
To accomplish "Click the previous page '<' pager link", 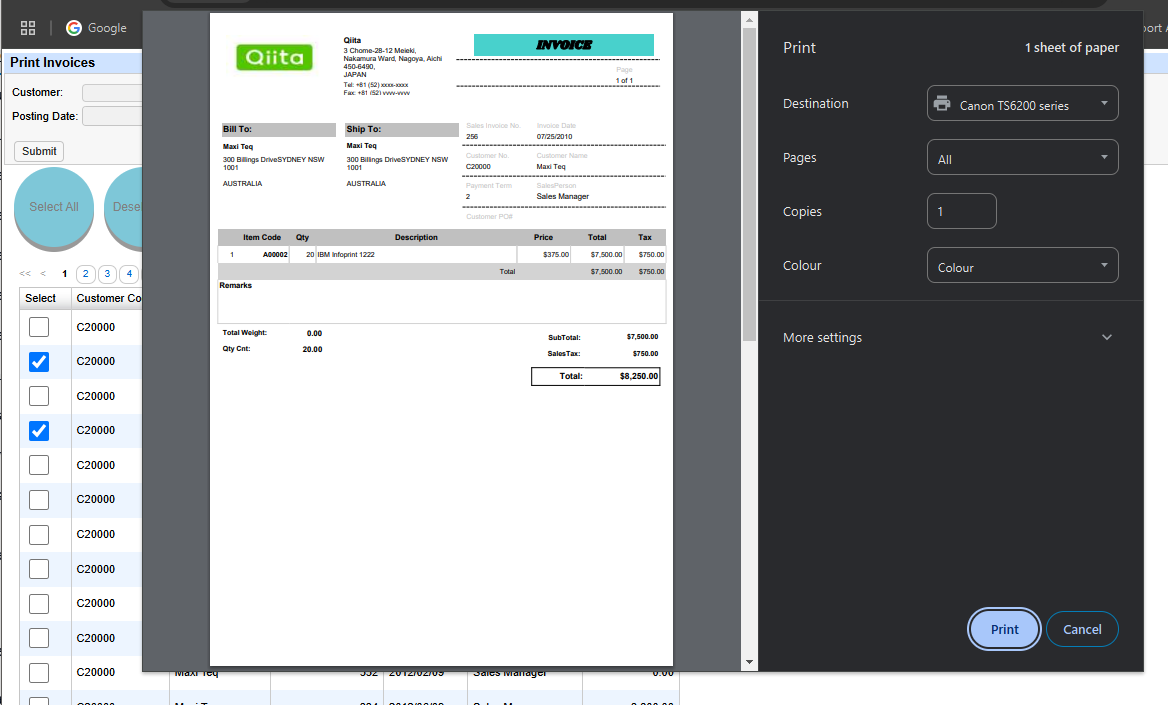I will point(43,274).
